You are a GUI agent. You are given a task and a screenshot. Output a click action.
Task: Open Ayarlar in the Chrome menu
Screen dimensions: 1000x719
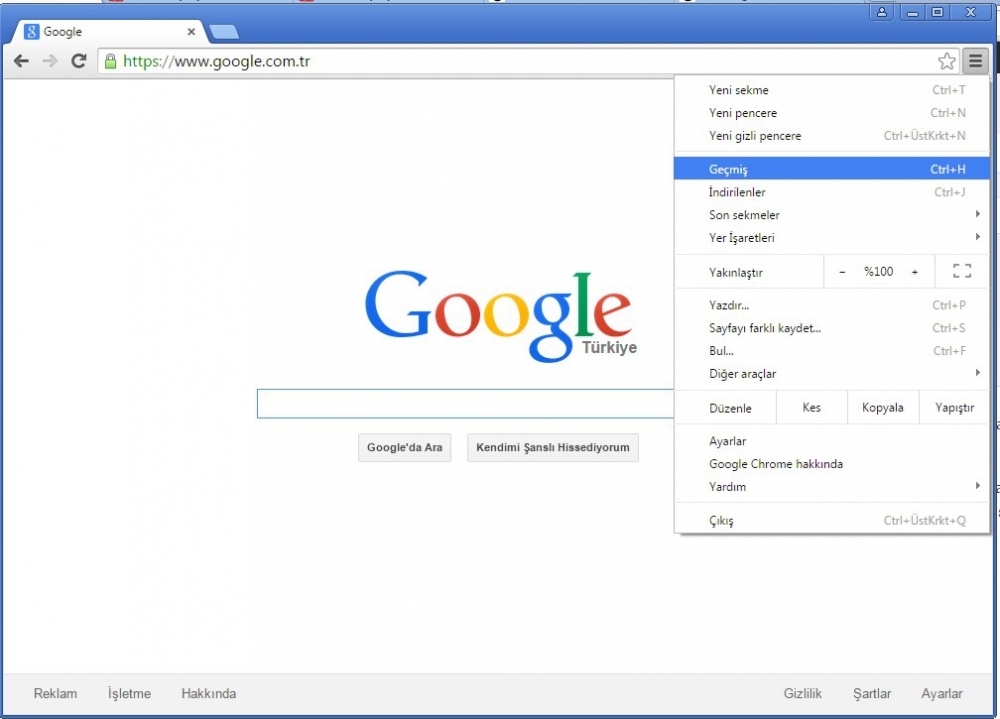point(727,441)
